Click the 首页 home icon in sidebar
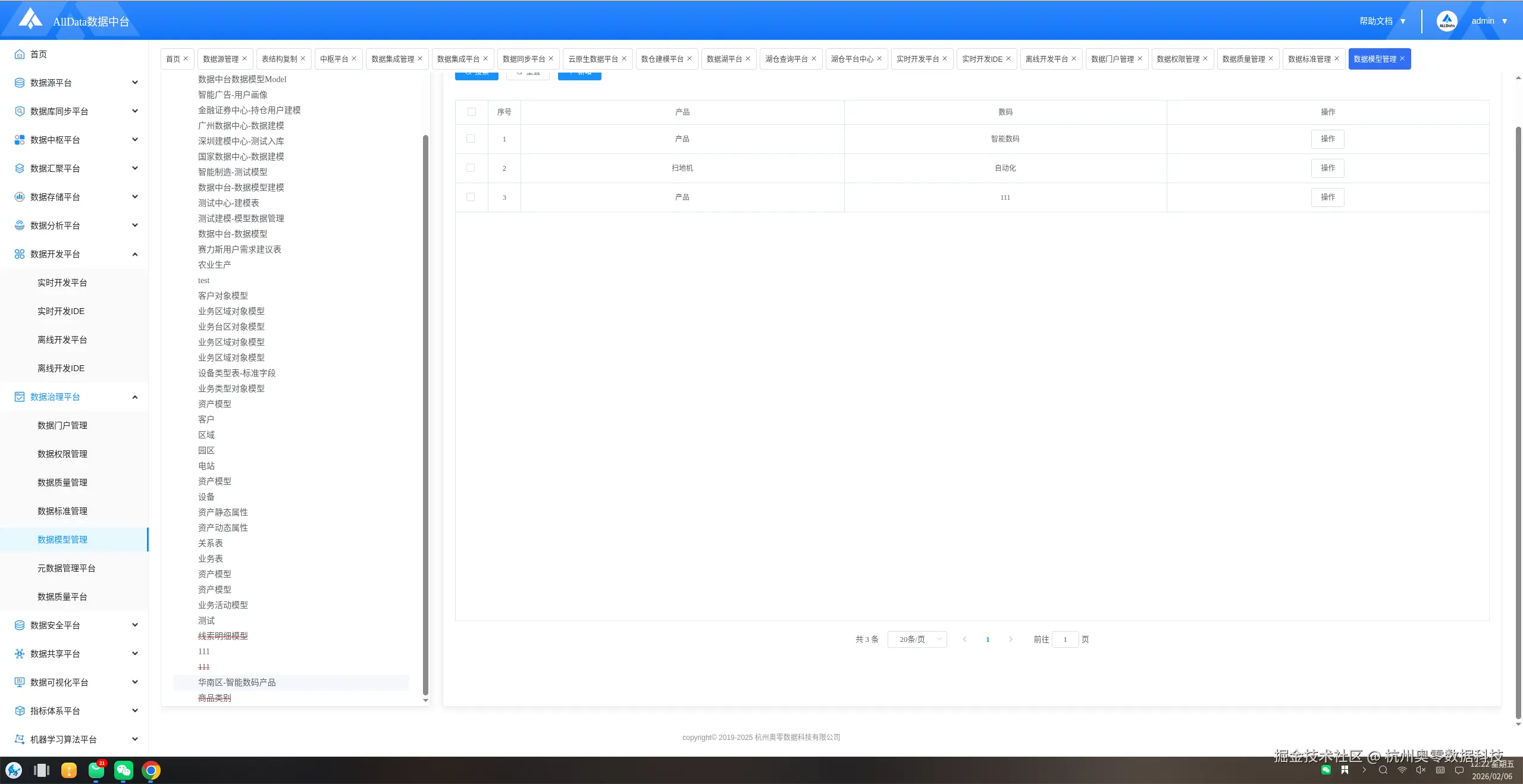The image size is (1523, 784). pyautogui.click(x=20, y=54)
